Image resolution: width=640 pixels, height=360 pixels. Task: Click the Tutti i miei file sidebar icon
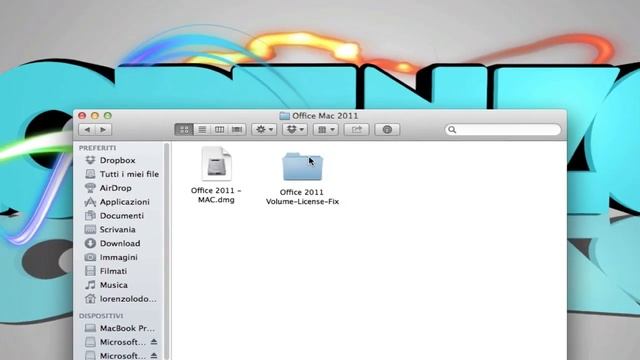point(90,174)
